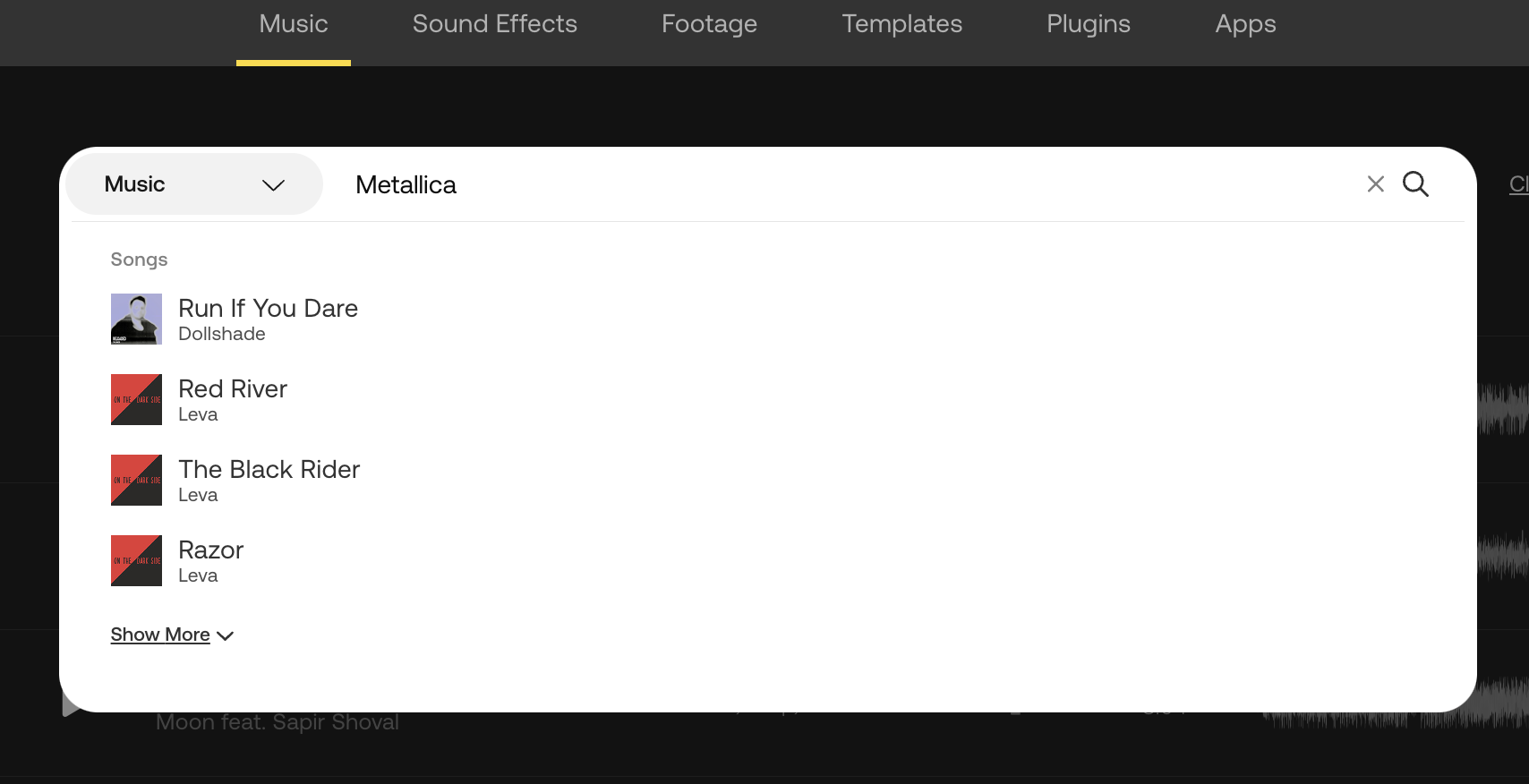The width and height of the screenshot is (1529, 784).
Task: Select the top Music tab
Action: point(294,24)
